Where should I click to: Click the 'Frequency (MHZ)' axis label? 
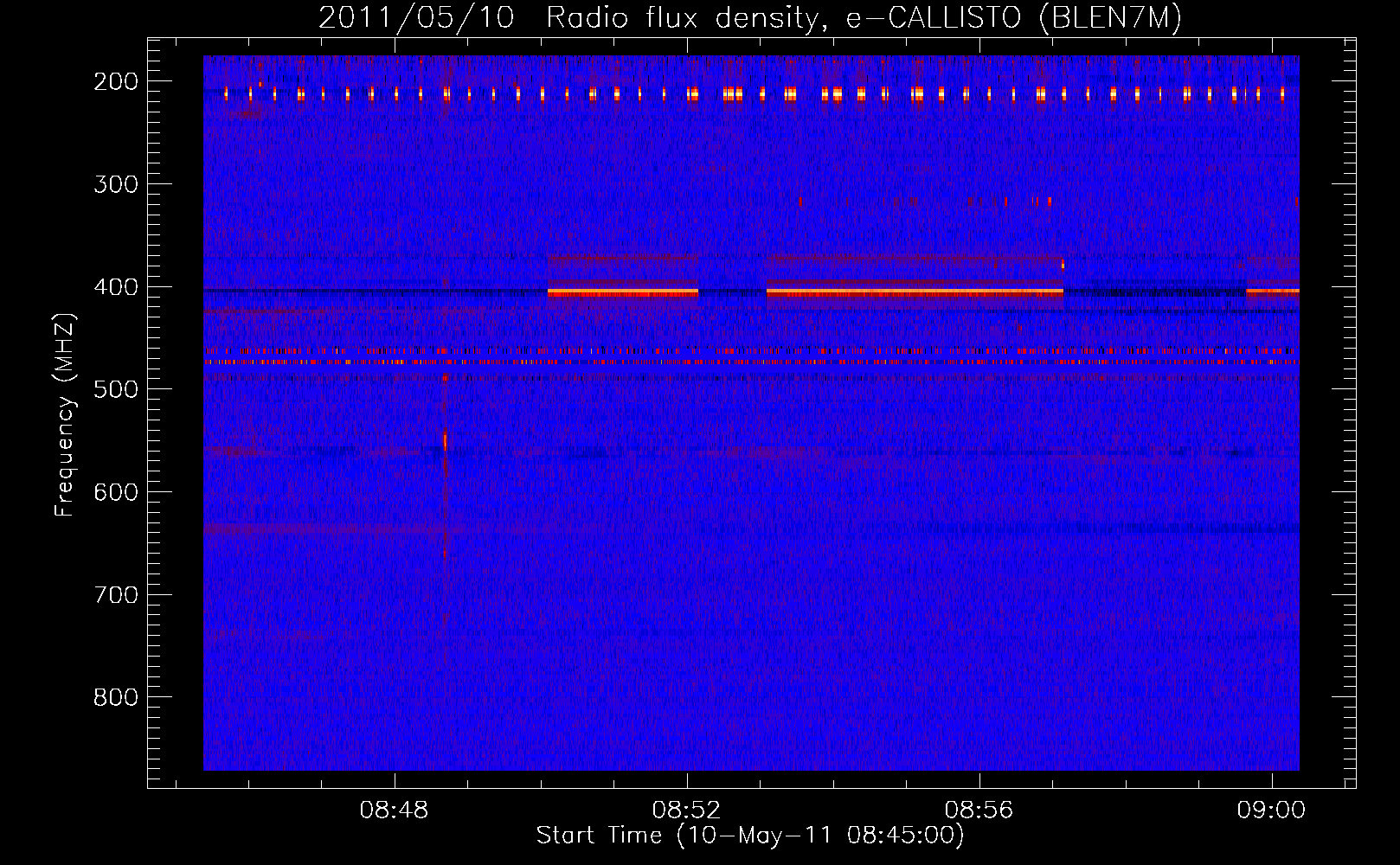pos(65,414)
